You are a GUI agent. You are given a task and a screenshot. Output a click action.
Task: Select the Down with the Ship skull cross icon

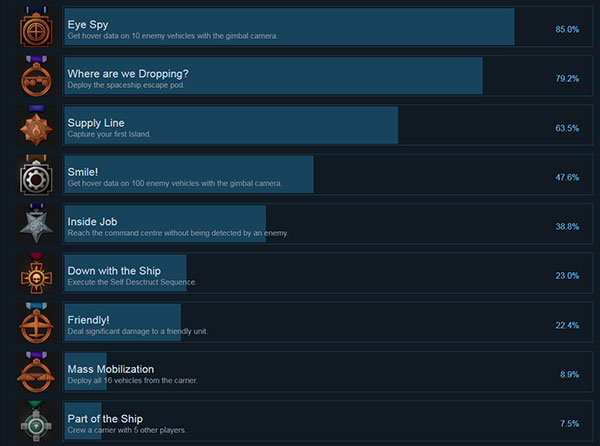click(x=36, y=273)
